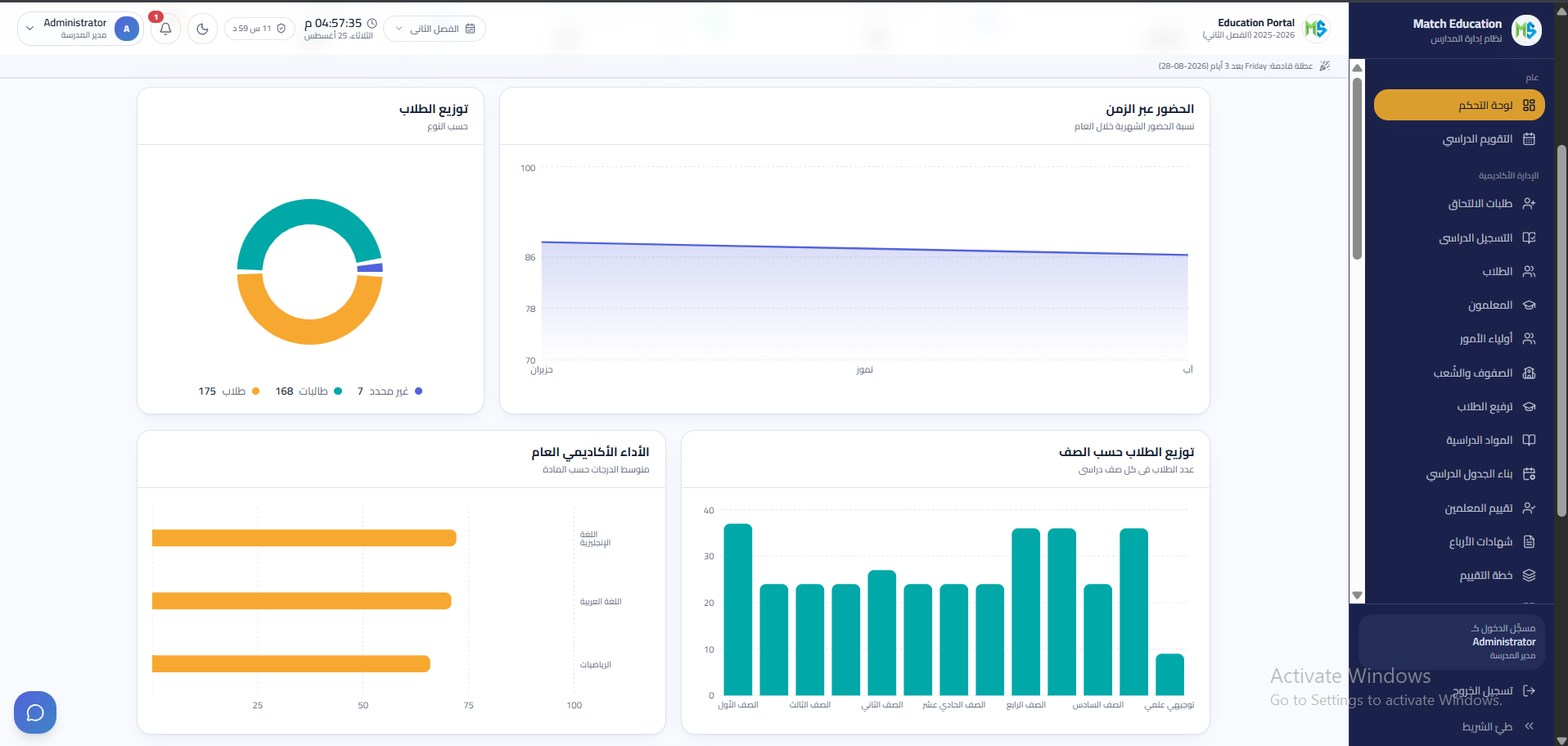Open المواد الدراسية subjects page
1568x746 pixels.
pyautogui.click(x=1459, y=441)
